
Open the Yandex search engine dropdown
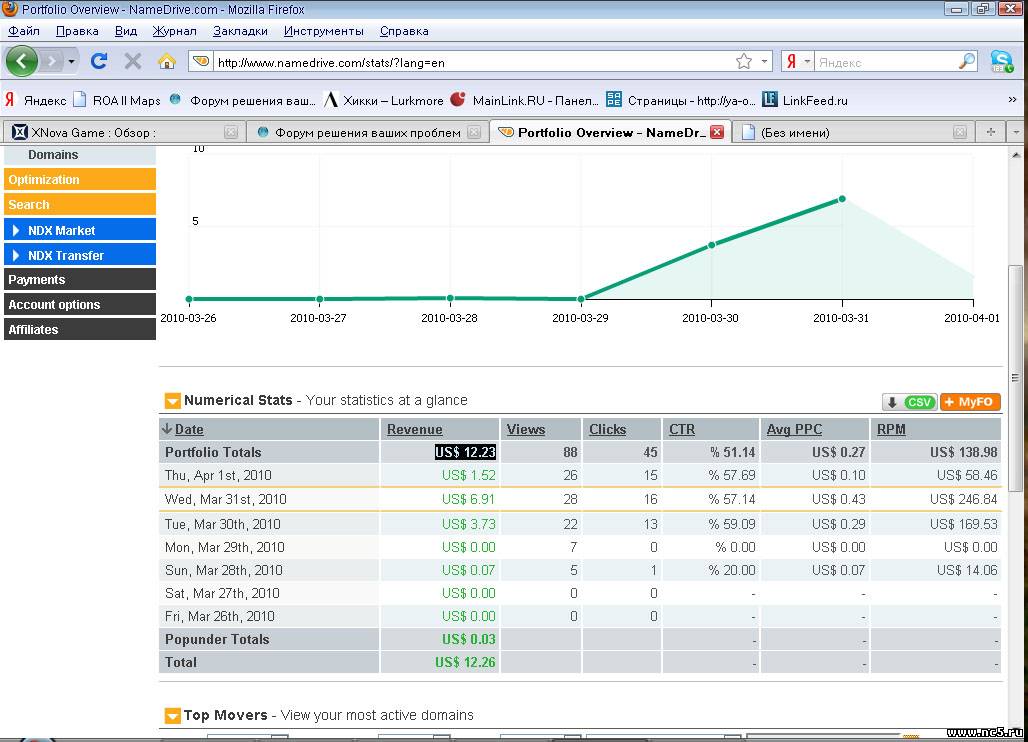point(797,62)
